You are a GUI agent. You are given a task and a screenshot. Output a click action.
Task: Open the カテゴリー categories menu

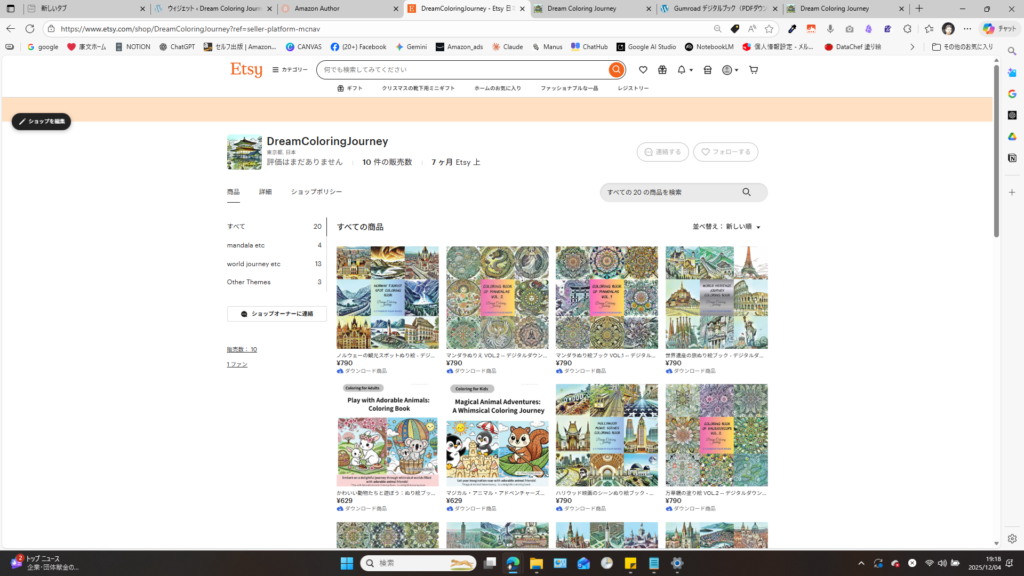(x=290, y=70)
